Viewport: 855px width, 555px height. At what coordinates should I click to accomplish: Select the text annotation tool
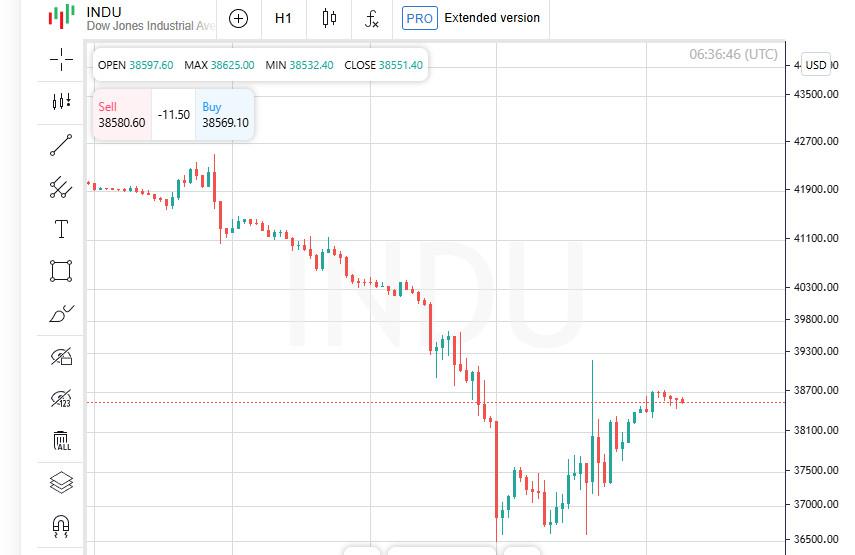[61, 229]
